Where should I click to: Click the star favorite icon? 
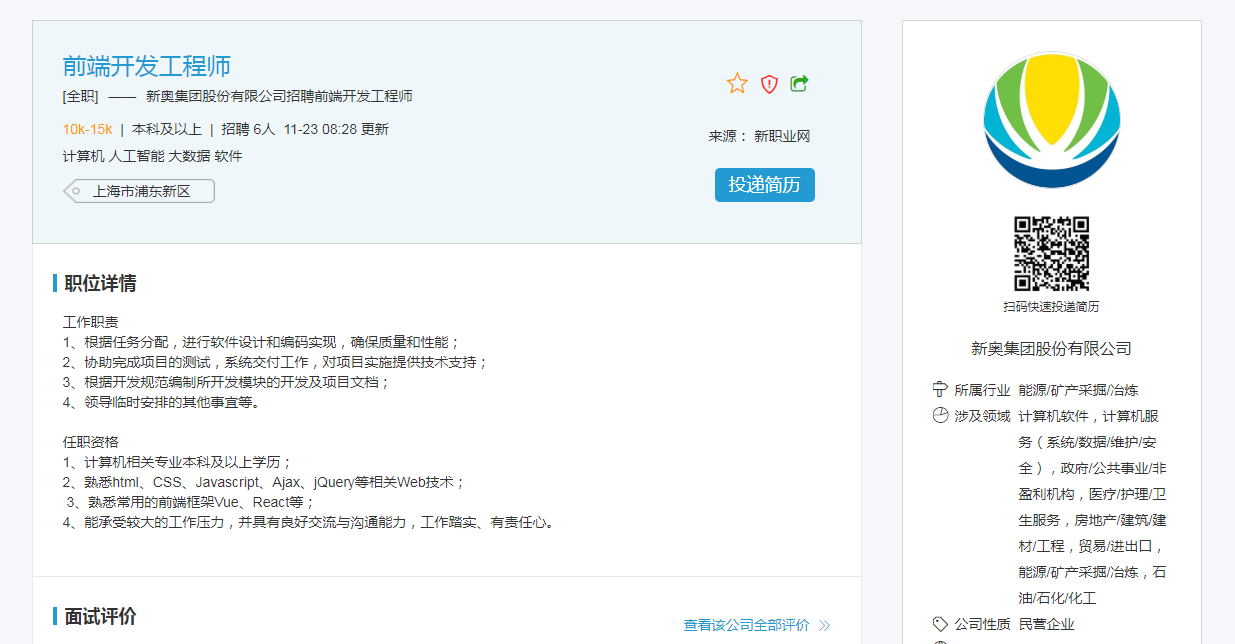click(737, 84)
